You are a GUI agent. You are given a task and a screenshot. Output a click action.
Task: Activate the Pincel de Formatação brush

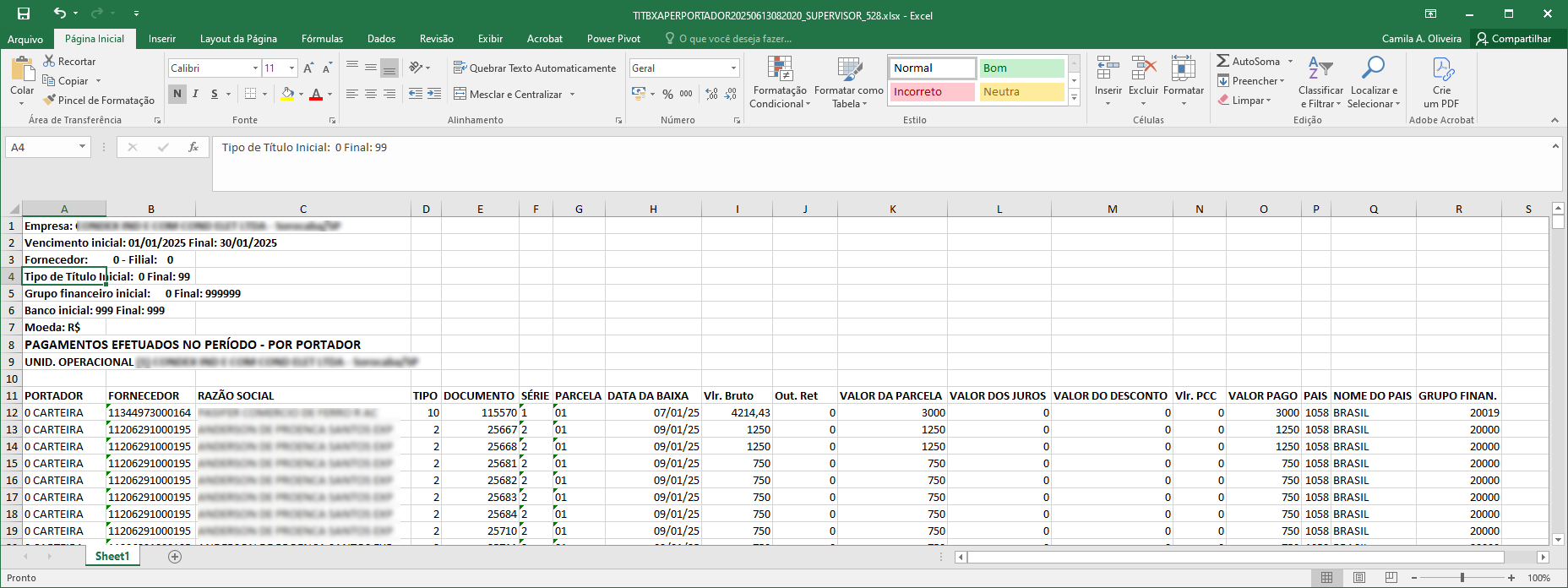tap(99, 101)
